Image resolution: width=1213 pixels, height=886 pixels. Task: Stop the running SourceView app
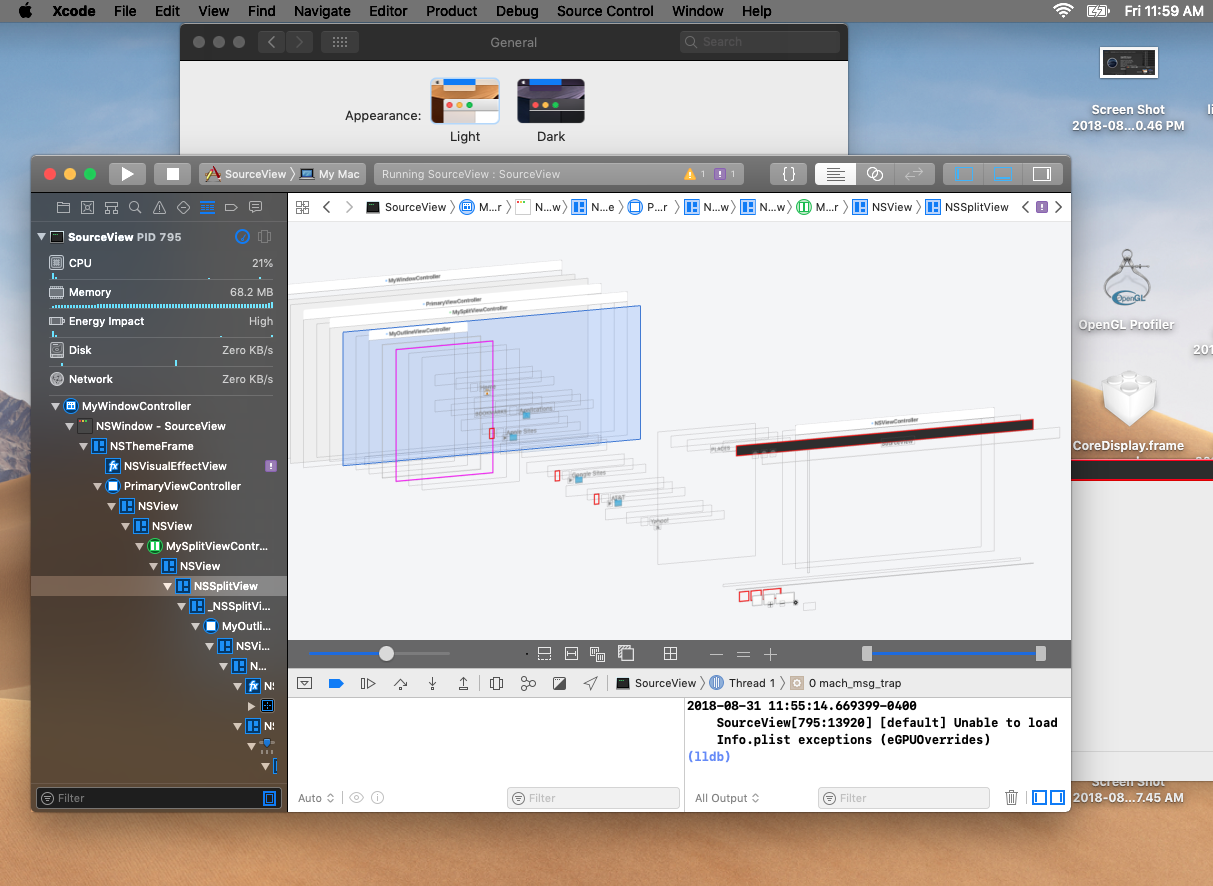[x=172, y=173]
